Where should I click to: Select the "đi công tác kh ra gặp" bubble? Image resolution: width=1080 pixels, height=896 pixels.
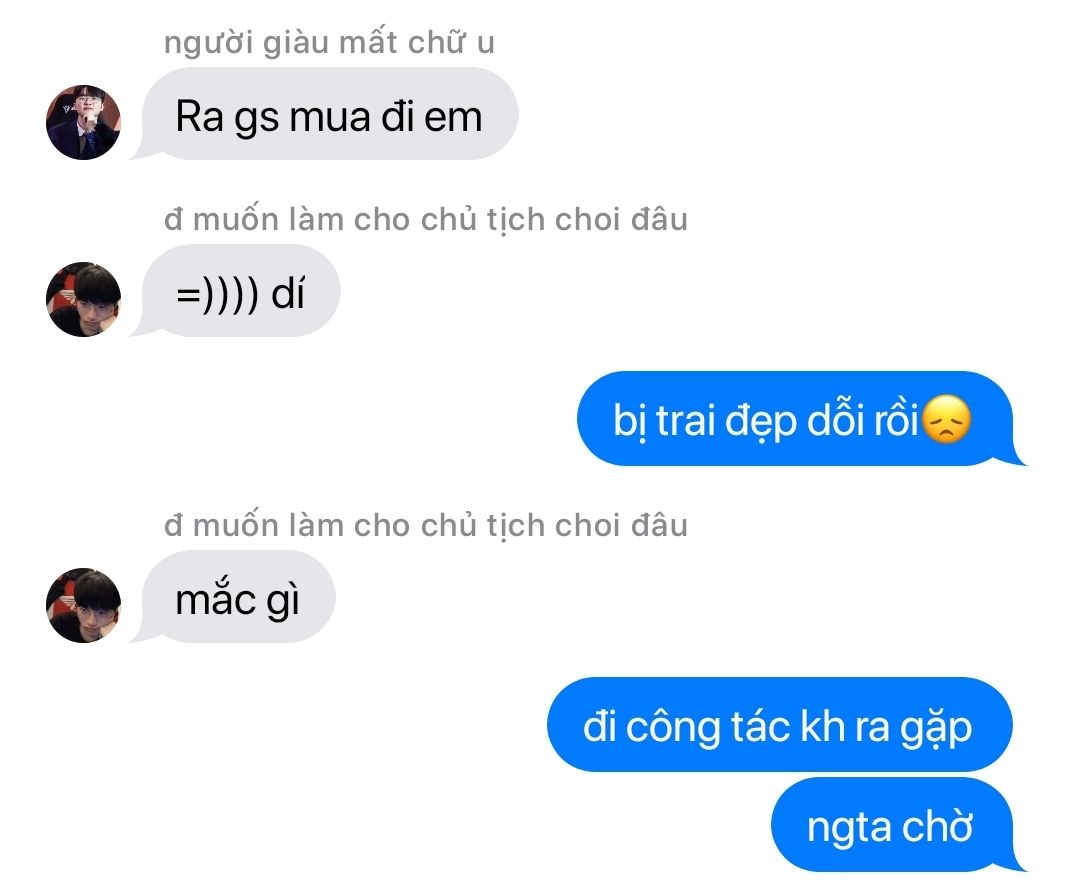click(x=780, y=725)
